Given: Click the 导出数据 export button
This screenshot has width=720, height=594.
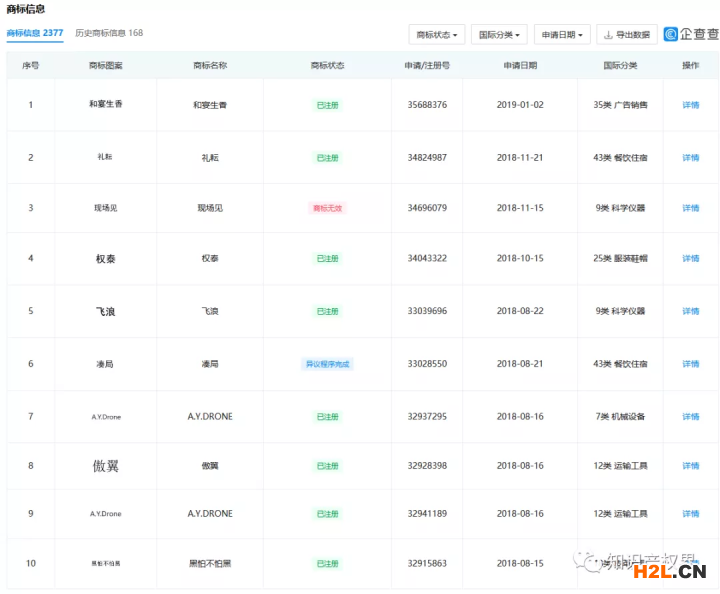Looking at the screenshot, I should coord(627,35).
